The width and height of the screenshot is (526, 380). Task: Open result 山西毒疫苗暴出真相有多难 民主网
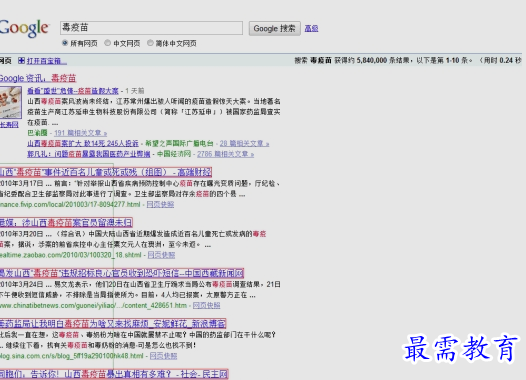pos(114,374)
